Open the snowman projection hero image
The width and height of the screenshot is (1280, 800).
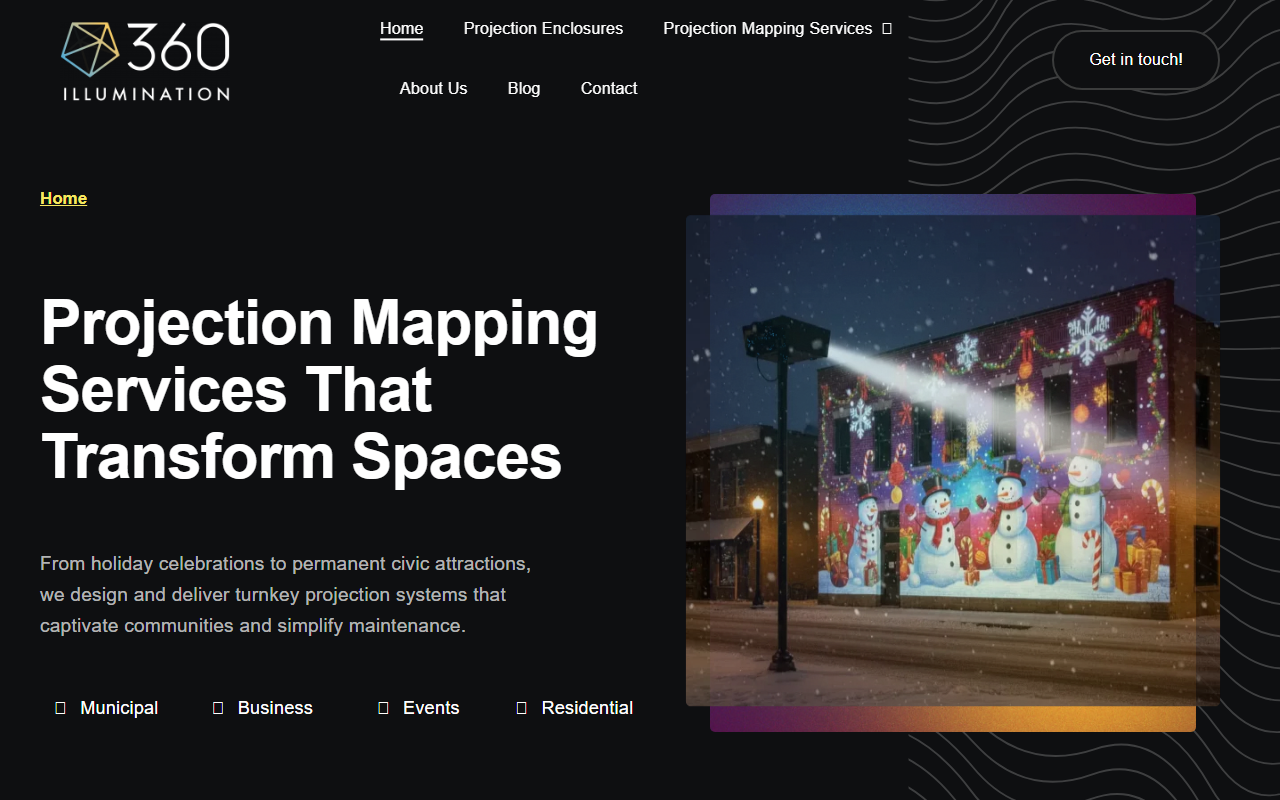pos(953,461)
